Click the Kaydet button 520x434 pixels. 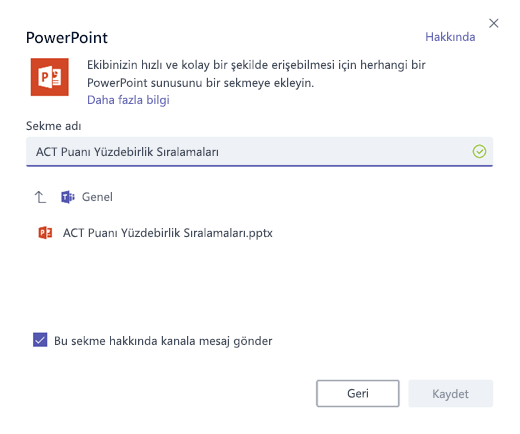click(x=450, y=393)
